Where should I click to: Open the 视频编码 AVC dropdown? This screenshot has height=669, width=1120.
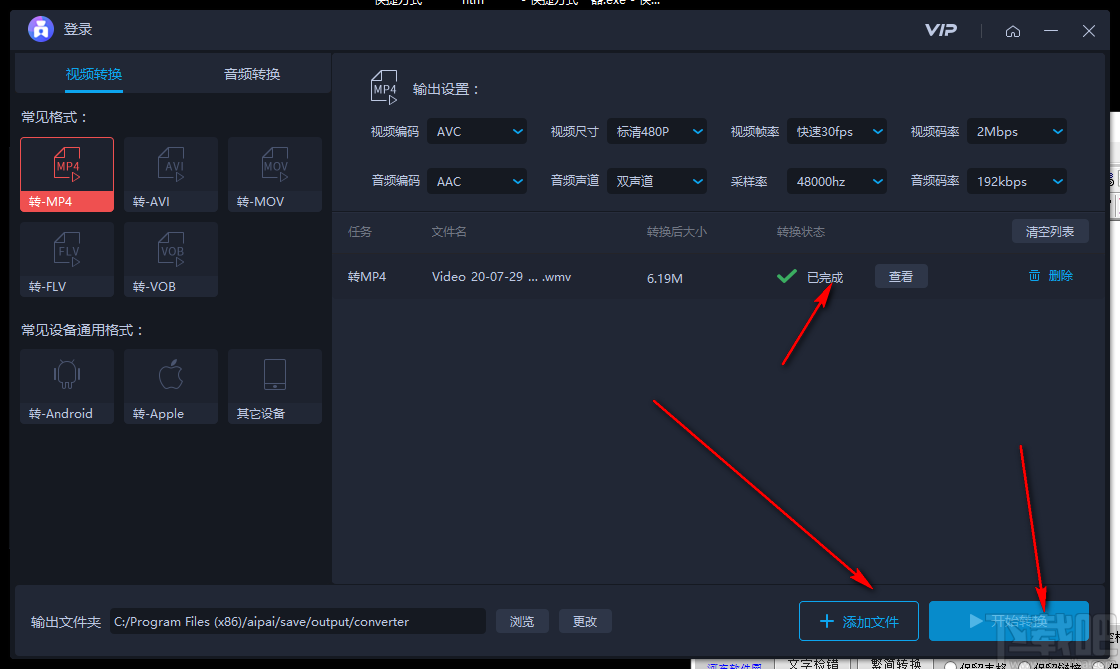tap(477, 131)
